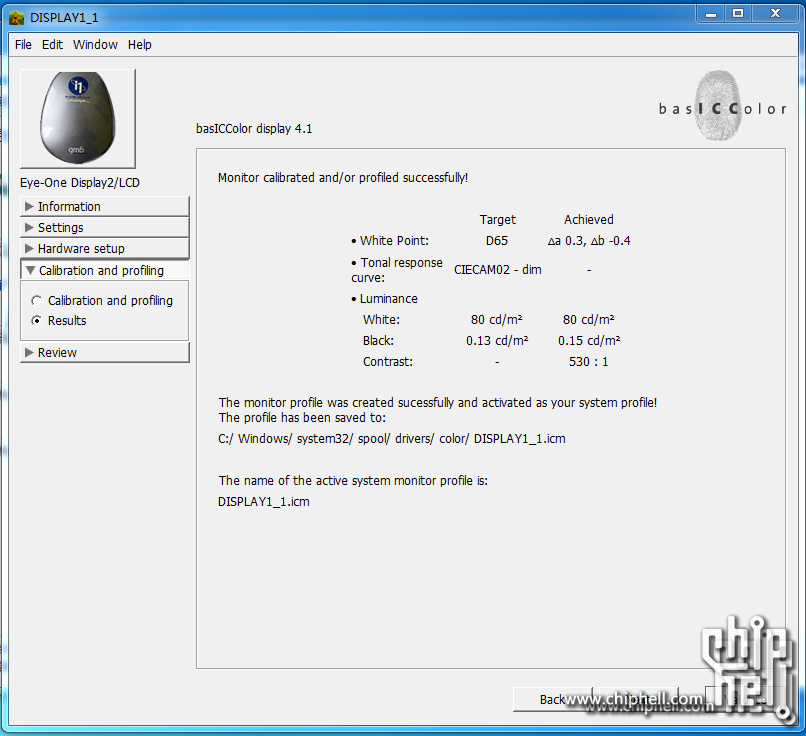Expand the Hardware setup section
This screenshot has height=736, width=806.
tap(104, 249)
